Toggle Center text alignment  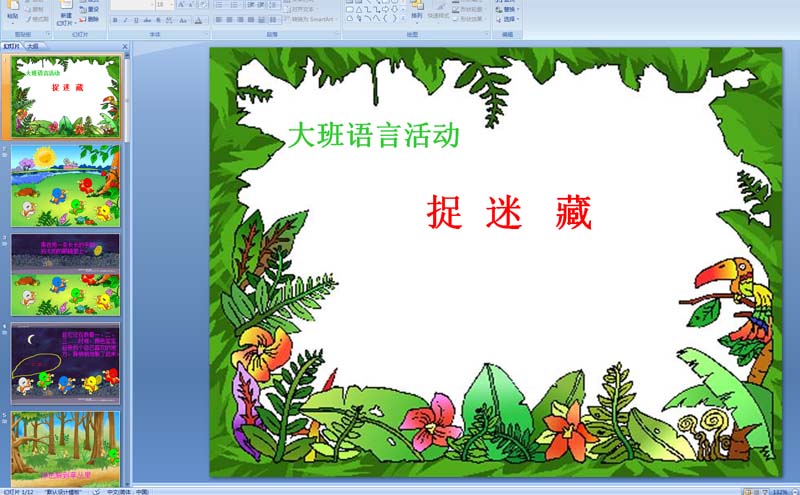(x=229, y=20)
